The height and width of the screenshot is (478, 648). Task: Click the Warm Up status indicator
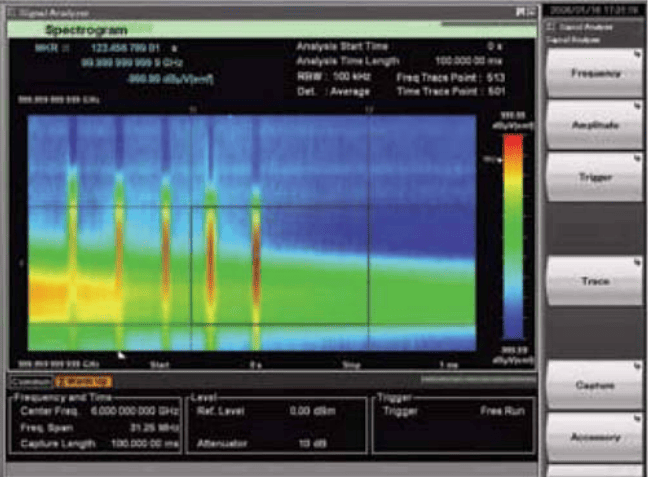[x=83, y=381]
